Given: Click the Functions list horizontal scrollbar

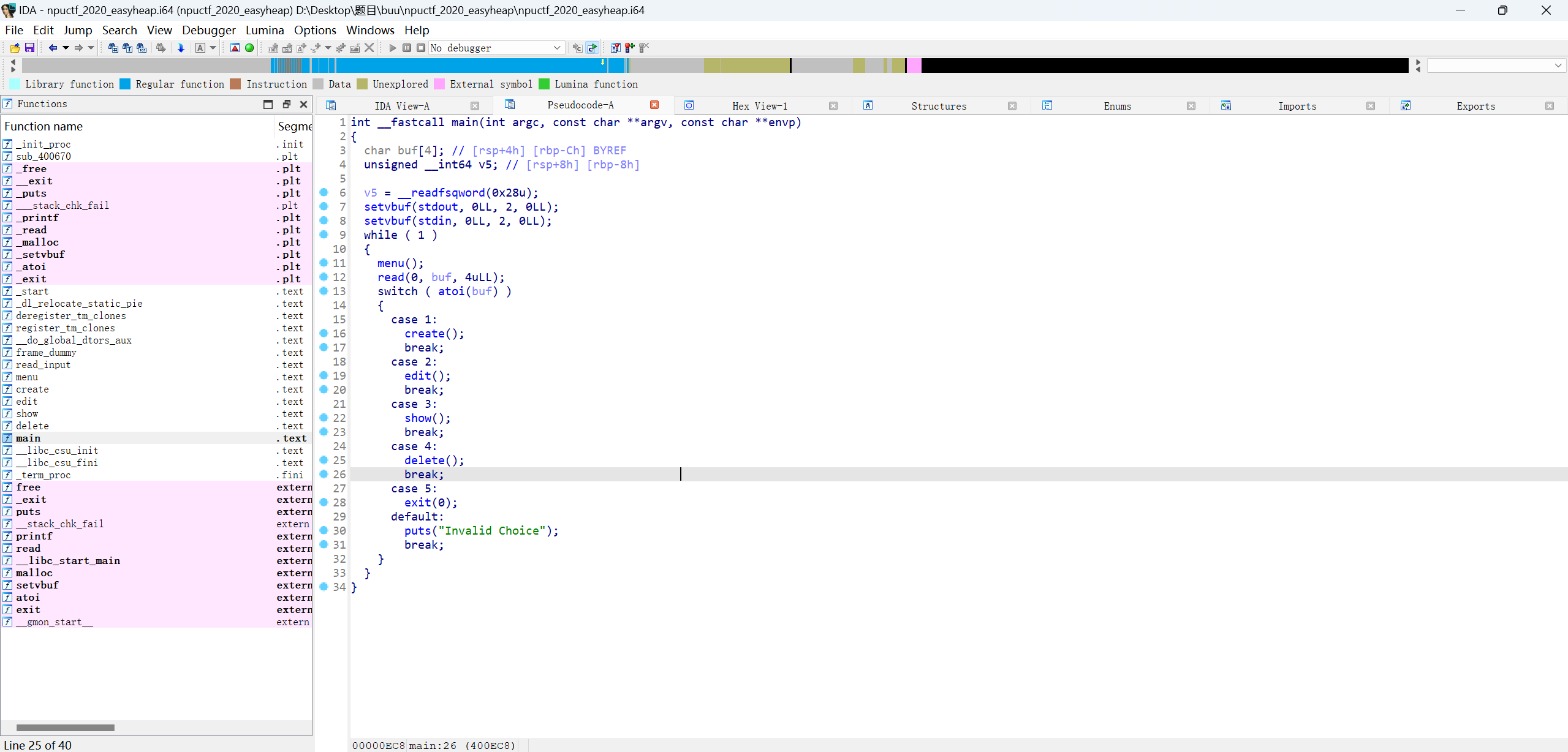Looking at the screenshot, I should (x=65, y=728).
